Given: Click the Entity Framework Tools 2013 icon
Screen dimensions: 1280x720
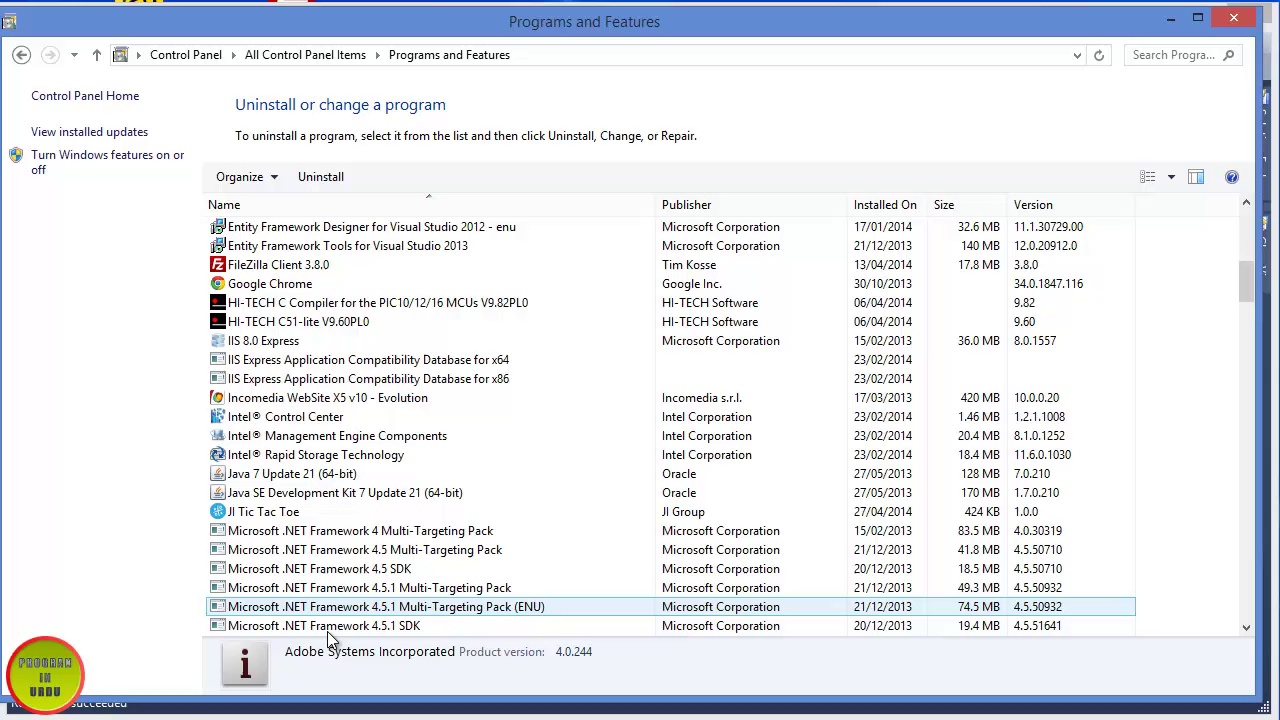Looking at the screenshot, I should (217, 246).
